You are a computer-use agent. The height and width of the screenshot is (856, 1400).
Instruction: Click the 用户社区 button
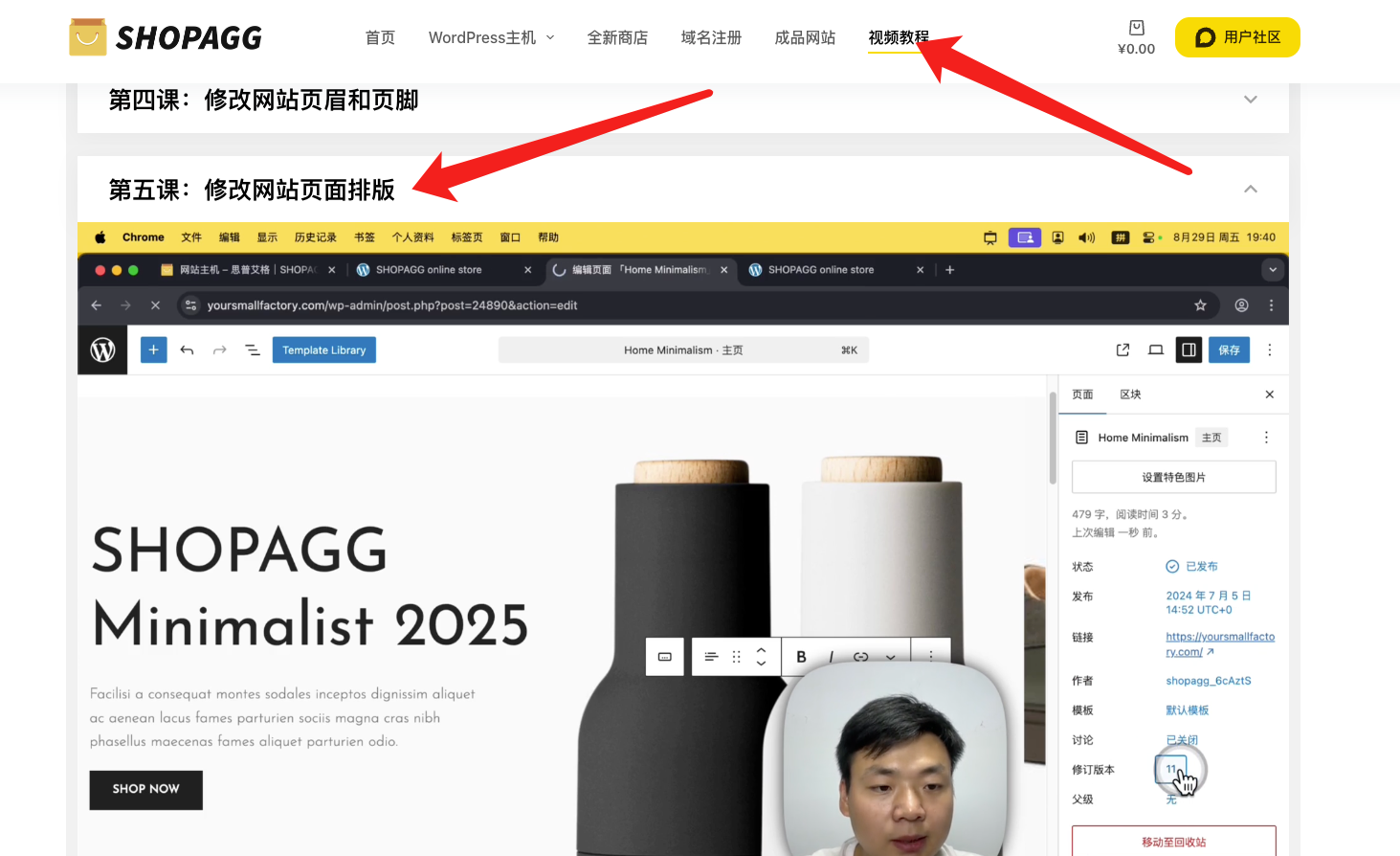(1237, 37)
